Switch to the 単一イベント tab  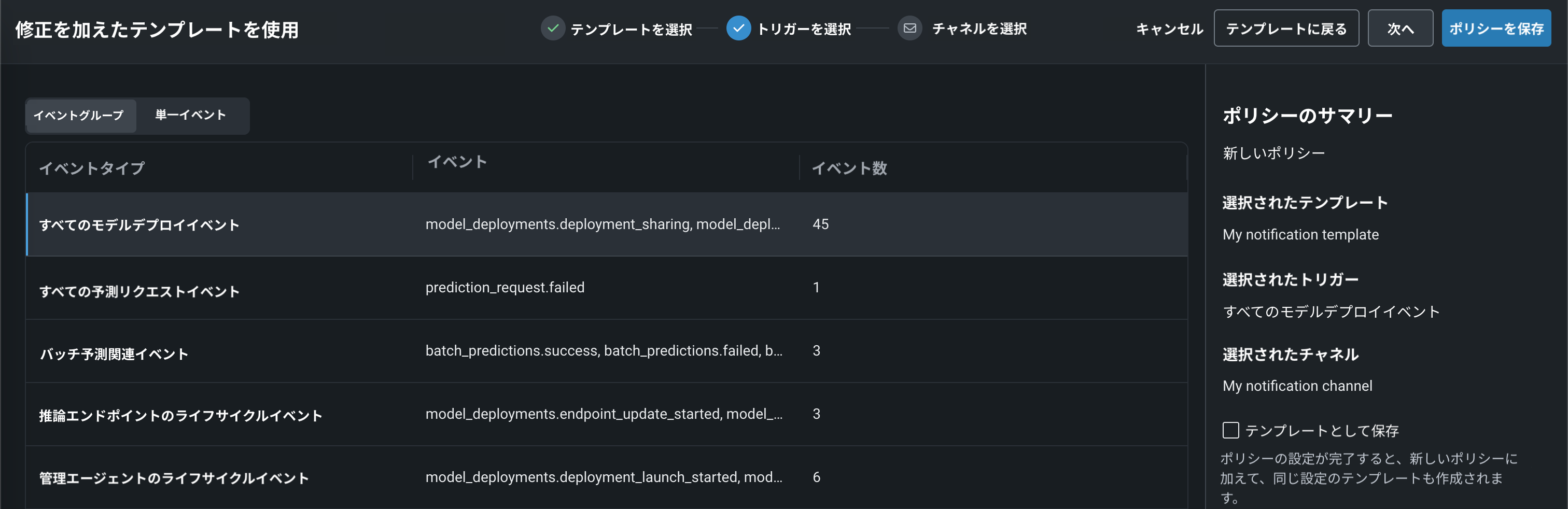click(190, 116)
